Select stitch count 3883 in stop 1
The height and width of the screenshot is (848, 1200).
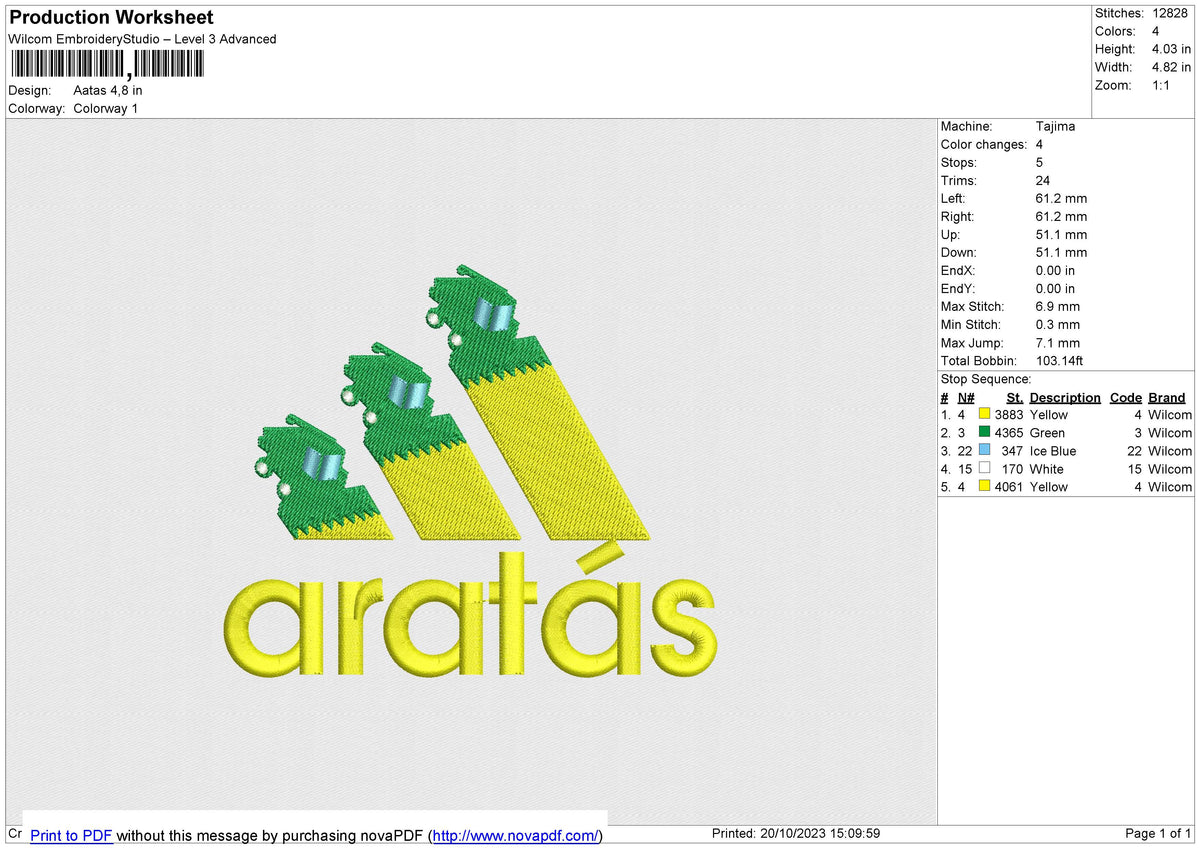(1009, 415)
